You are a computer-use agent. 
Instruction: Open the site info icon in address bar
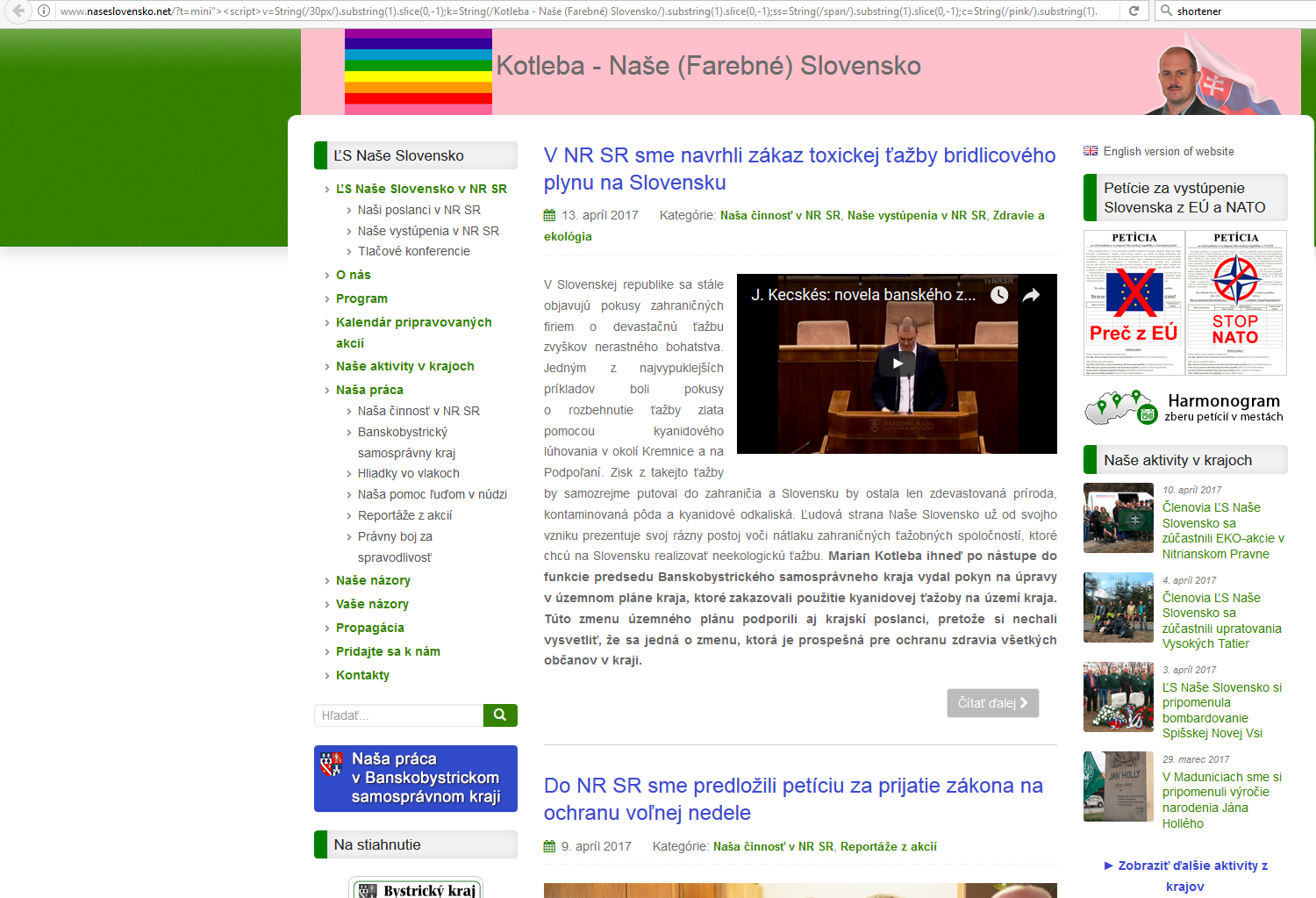click(x=43, y=11)
